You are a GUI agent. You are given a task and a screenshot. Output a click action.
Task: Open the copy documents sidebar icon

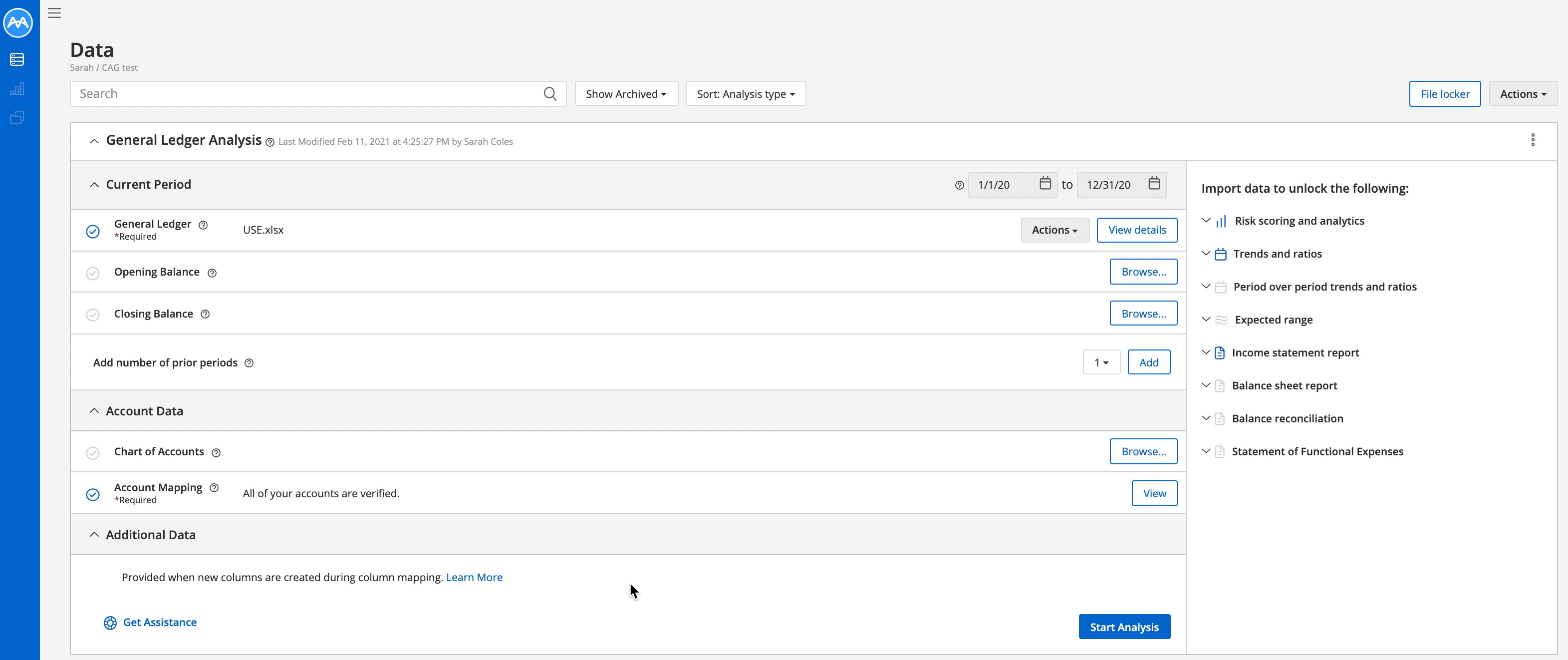(17, 117)
